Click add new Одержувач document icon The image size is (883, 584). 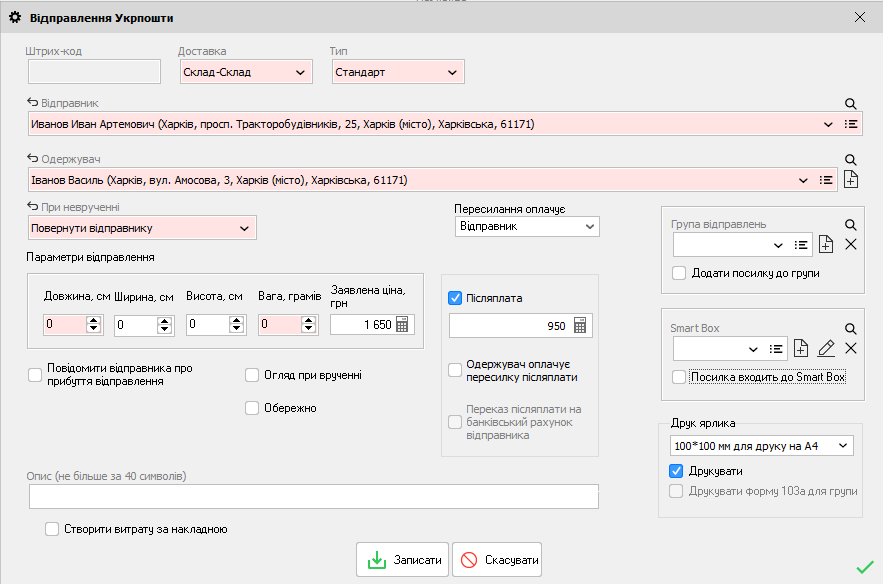[851, 180]
